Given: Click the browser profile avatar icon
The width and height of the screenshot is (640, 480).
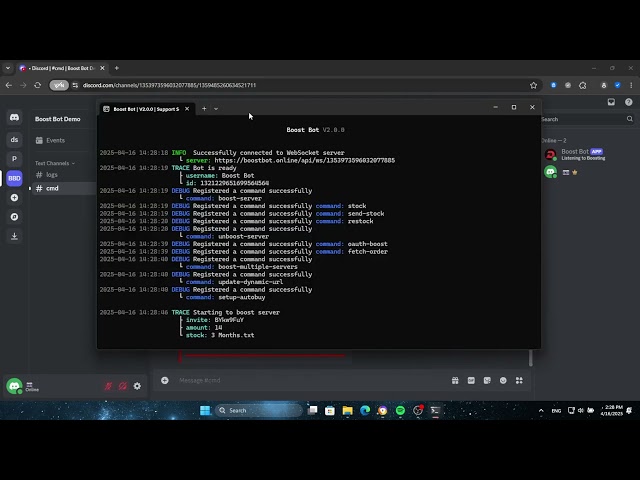Looking at the screenshot, I should (604, 85).
